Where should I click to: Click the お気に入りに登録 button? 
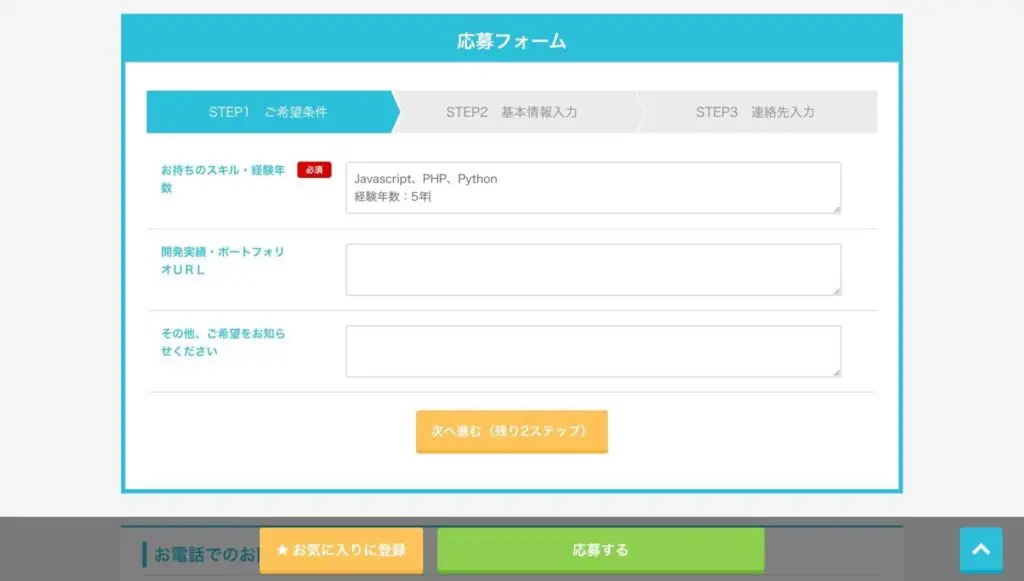[x=341, y=550]
